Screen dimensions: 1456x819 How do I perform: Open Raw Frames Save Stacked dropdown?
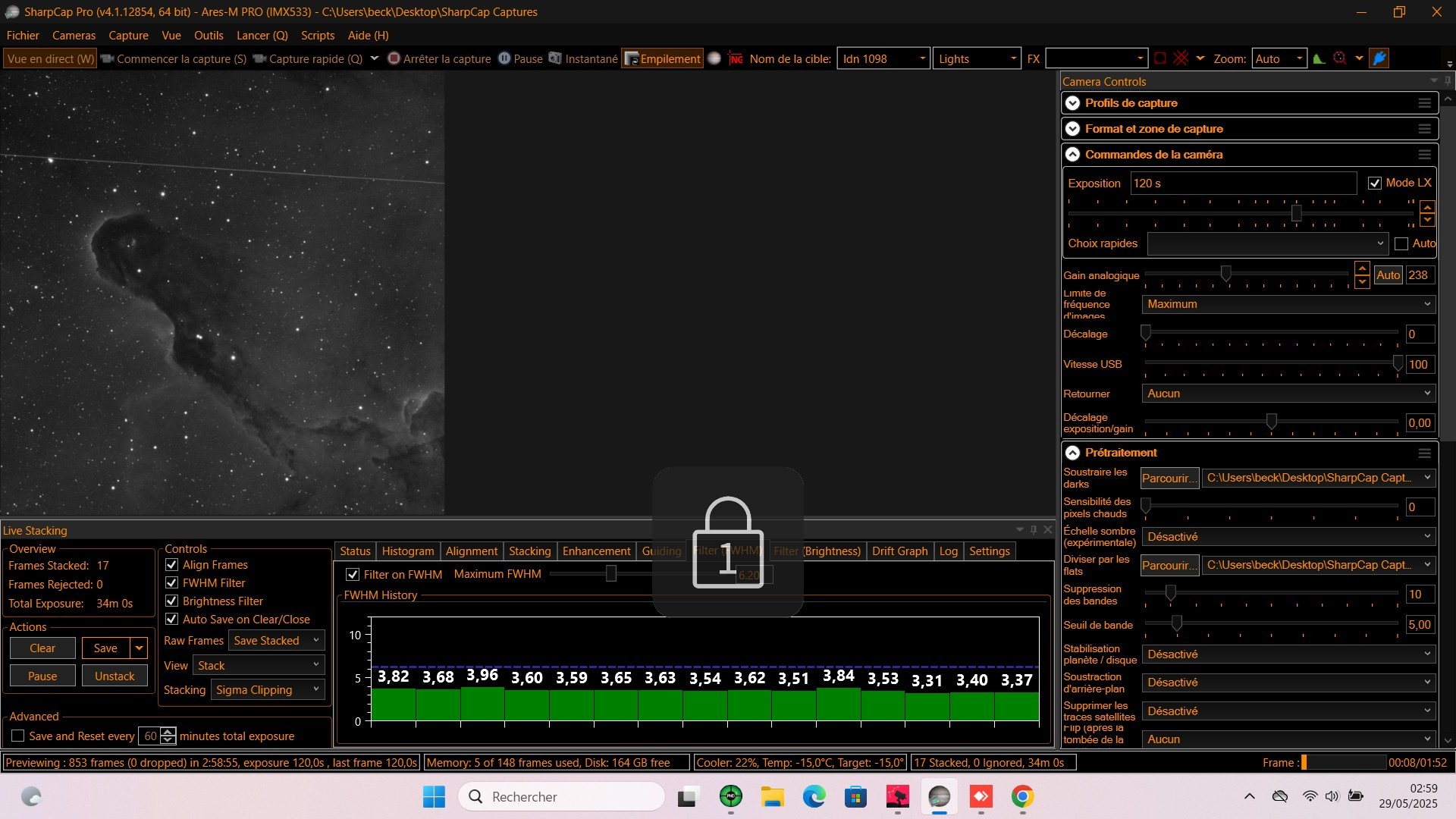277,640
